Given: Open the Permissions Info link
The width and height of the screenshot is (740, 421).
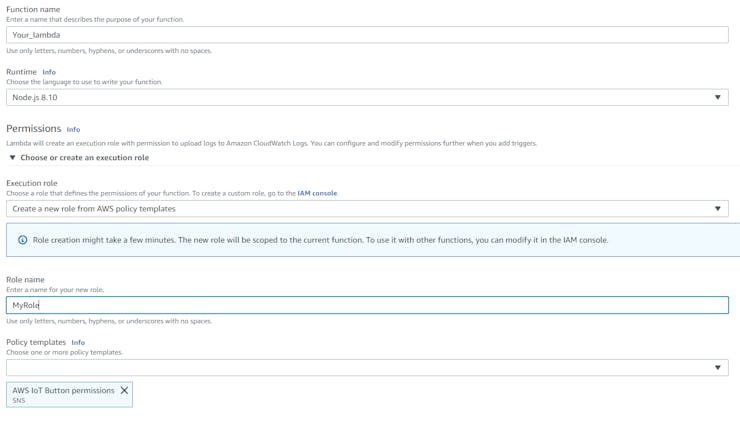Looking at the screenshot, I should [73, 130].
